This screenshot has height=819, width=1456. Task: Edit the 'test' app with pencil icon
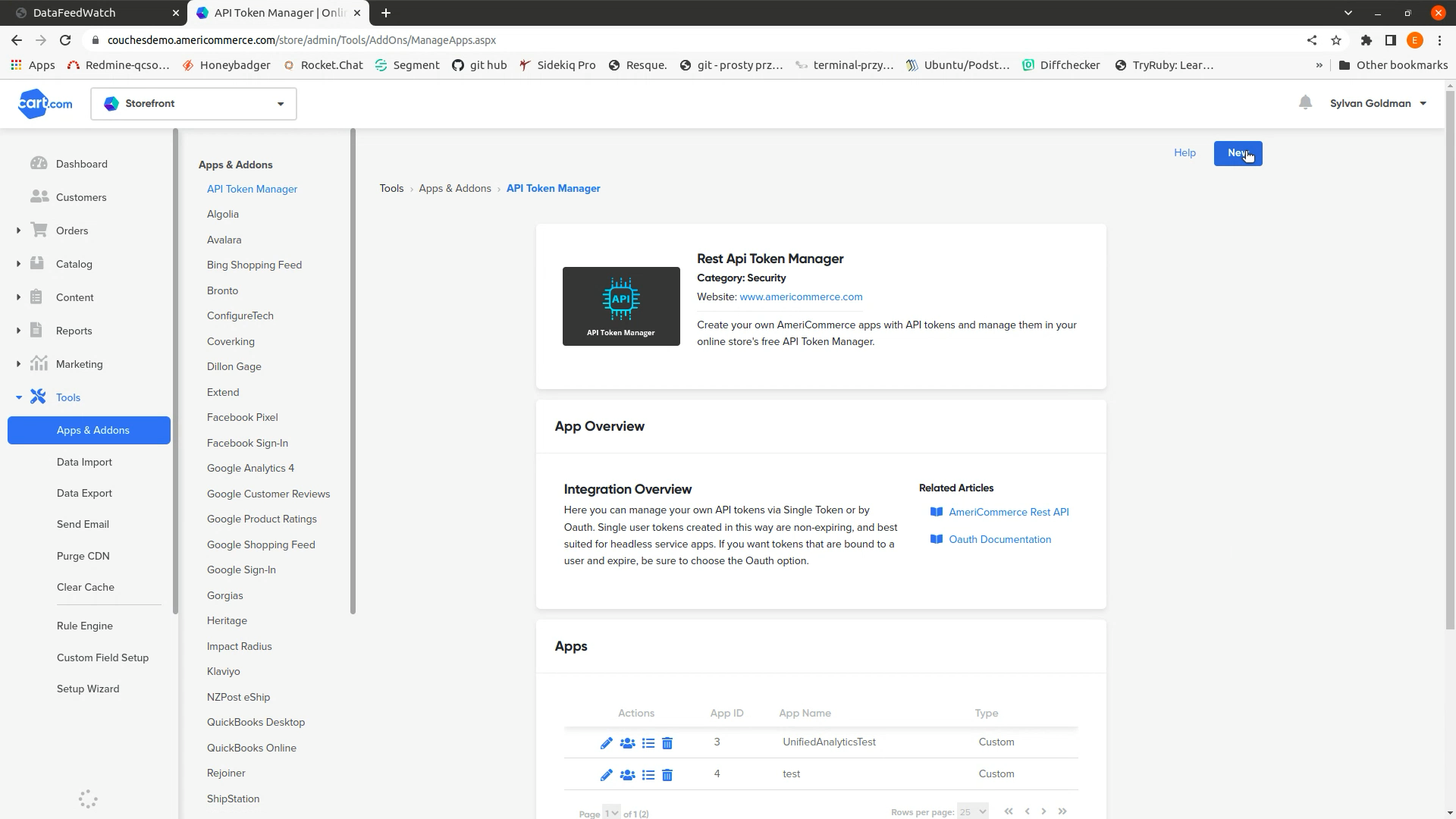[x=606, y=775]
